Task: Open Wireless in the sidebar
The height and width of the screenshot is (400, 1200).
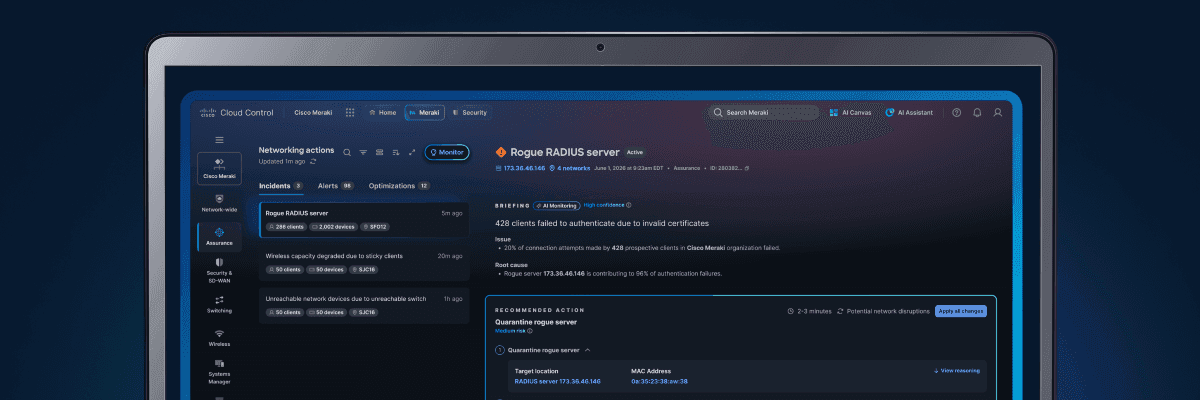Action: pos(219,337)
